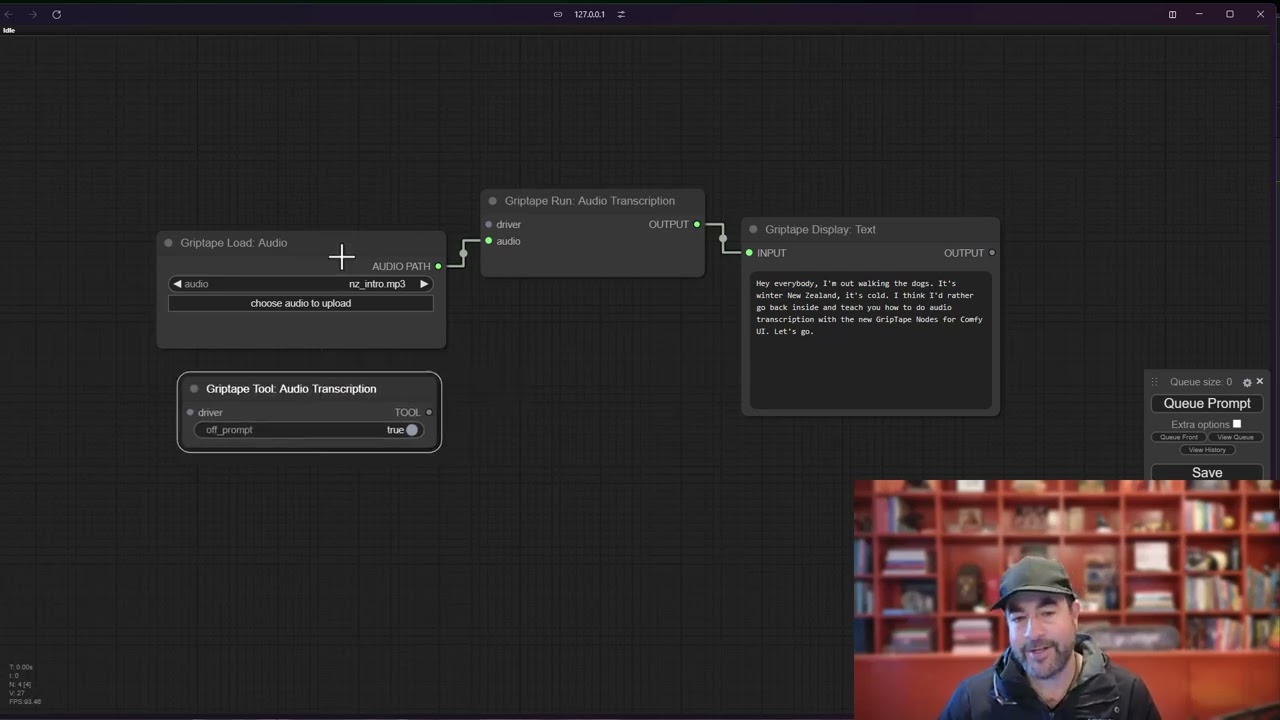This screenshot has width=1280, height=720.
Task: Select the Griptape Run: Audio Transcription title
Action: point(590,201)
